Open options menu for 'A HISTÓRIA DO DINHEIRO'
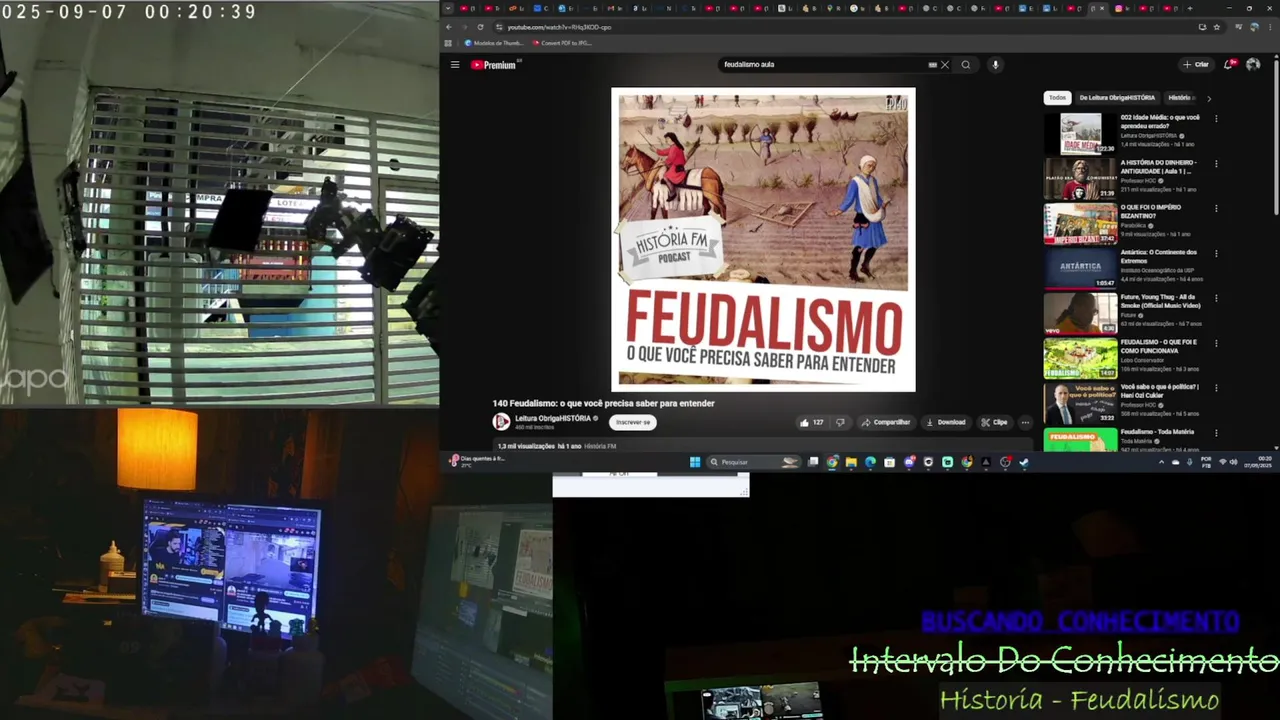The width and height of the screenshot is (1280, 720). click(x=1216, y=163)
